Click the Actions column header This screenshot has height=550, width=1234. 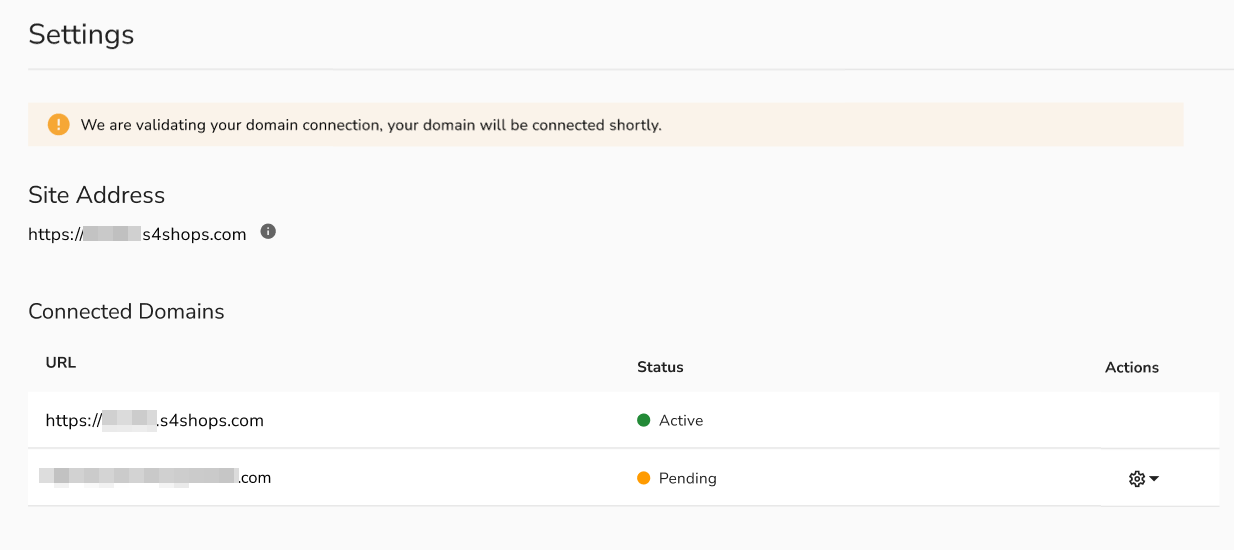1131,367
